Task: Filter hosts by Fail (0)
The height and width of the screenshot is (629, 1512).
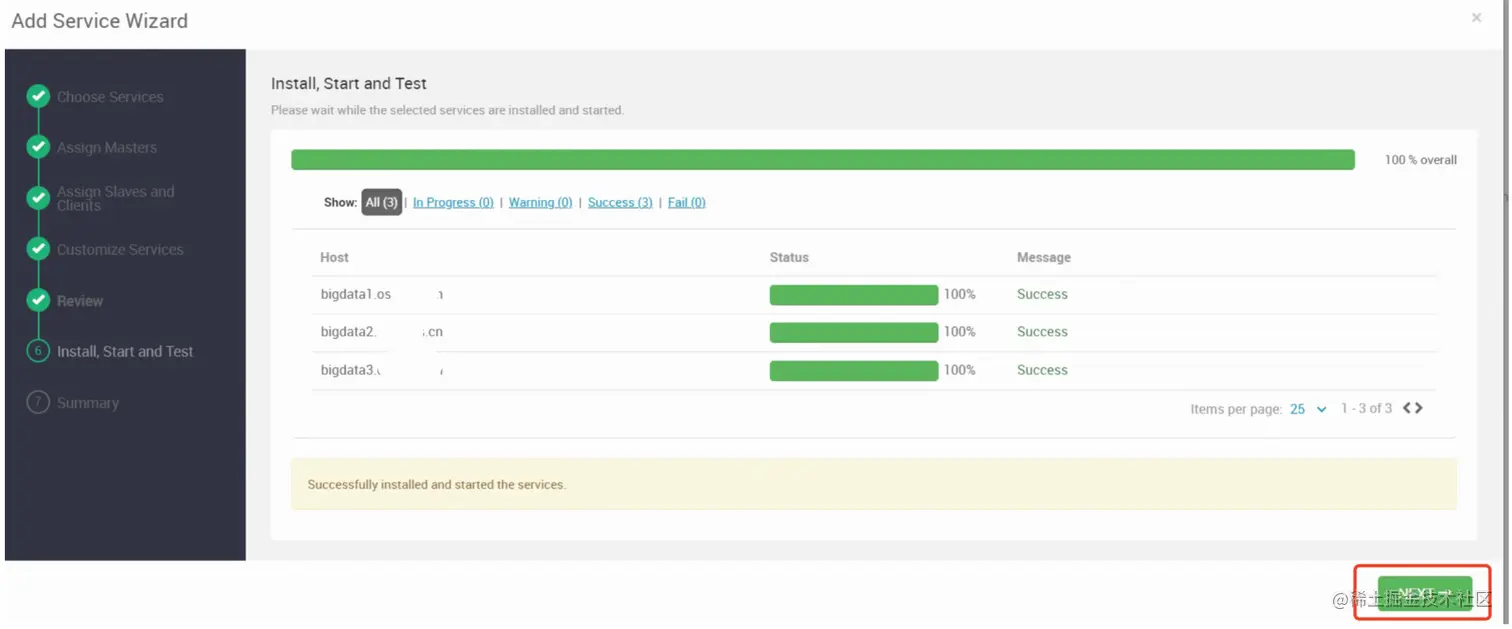Action: click(686, 202)
